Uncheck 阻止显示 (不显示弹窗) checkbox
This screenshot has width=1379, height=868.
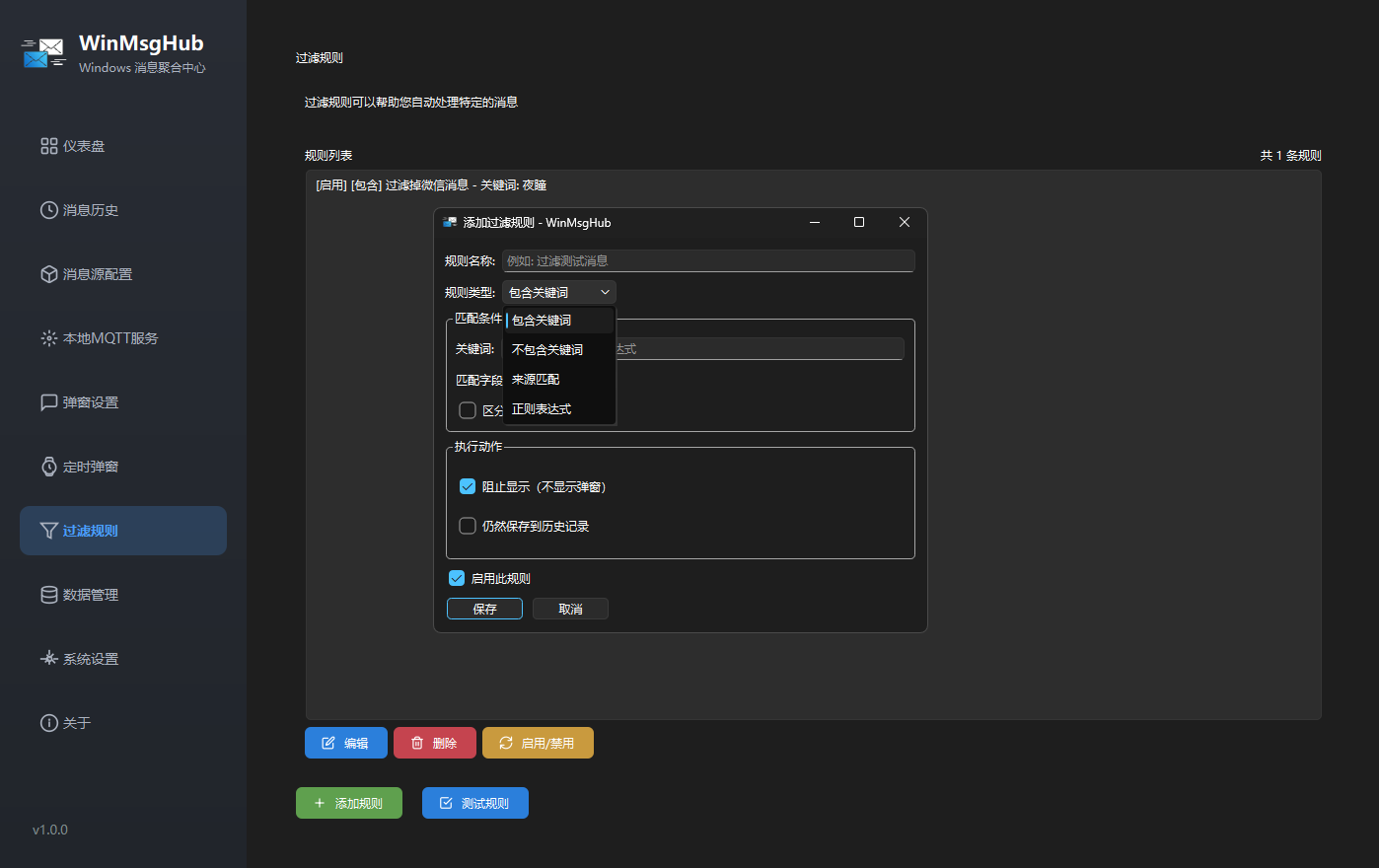[468, 486]
